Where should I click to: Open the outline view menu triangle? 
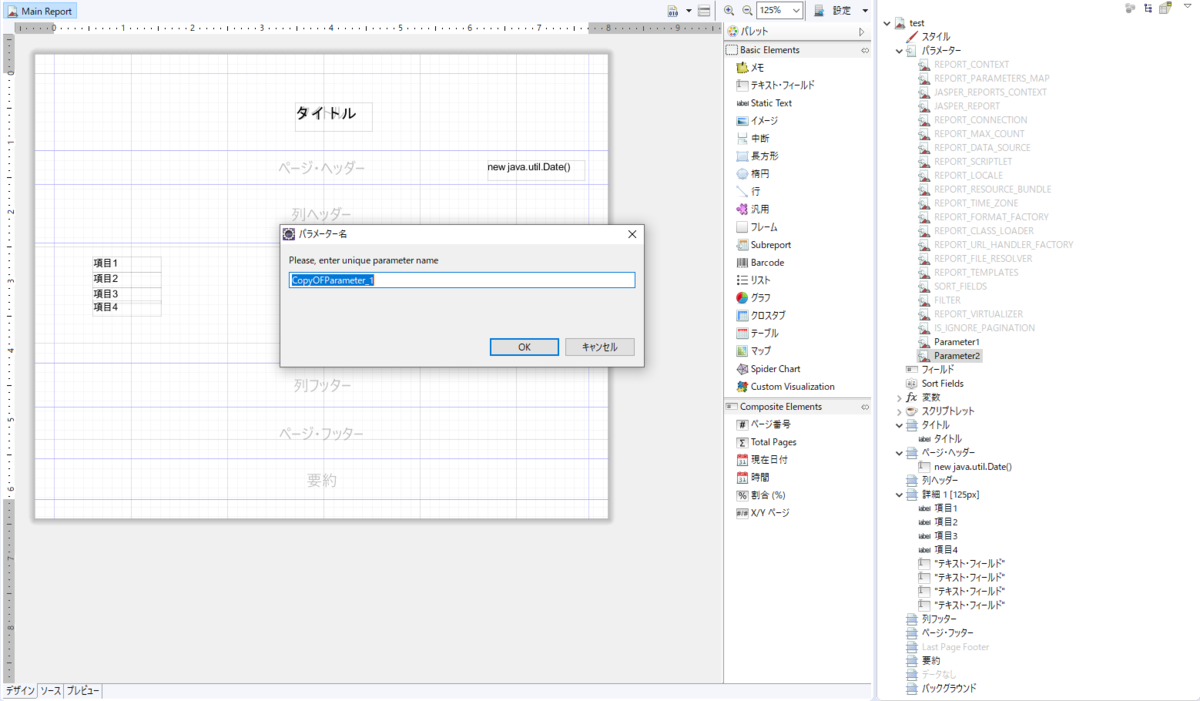coord(1187,8)
